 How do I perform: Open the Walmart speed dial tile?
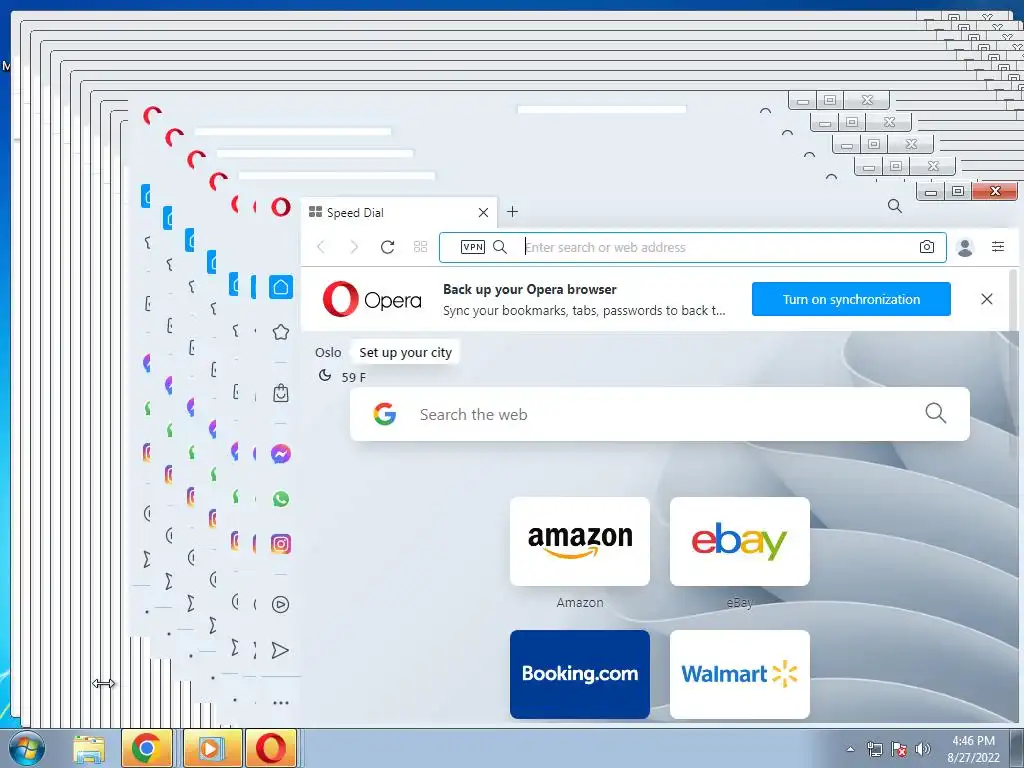click(740, 674)
